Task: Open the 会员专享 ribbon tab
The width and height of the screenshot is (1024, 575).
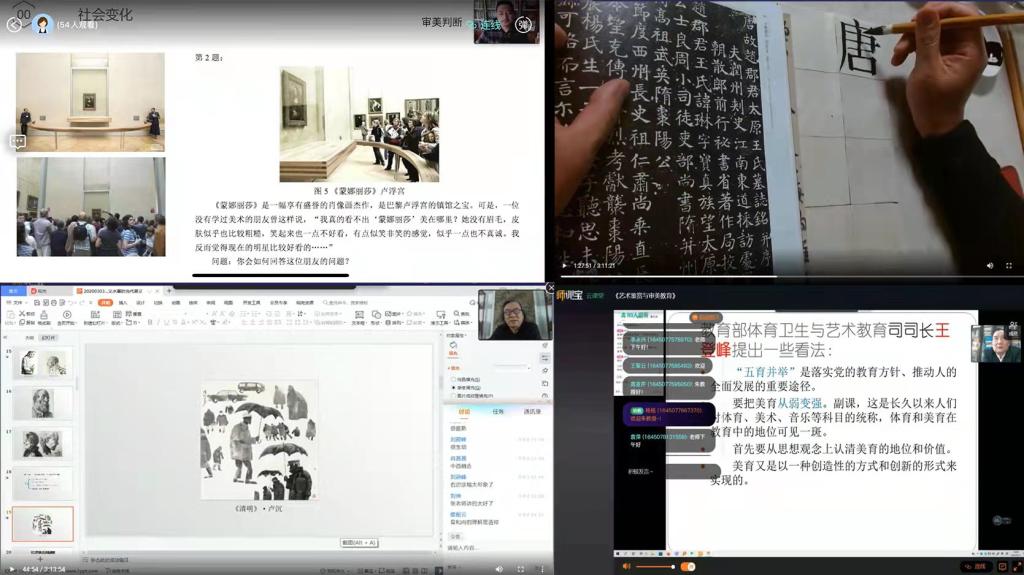Action: [x=279, y=303]
